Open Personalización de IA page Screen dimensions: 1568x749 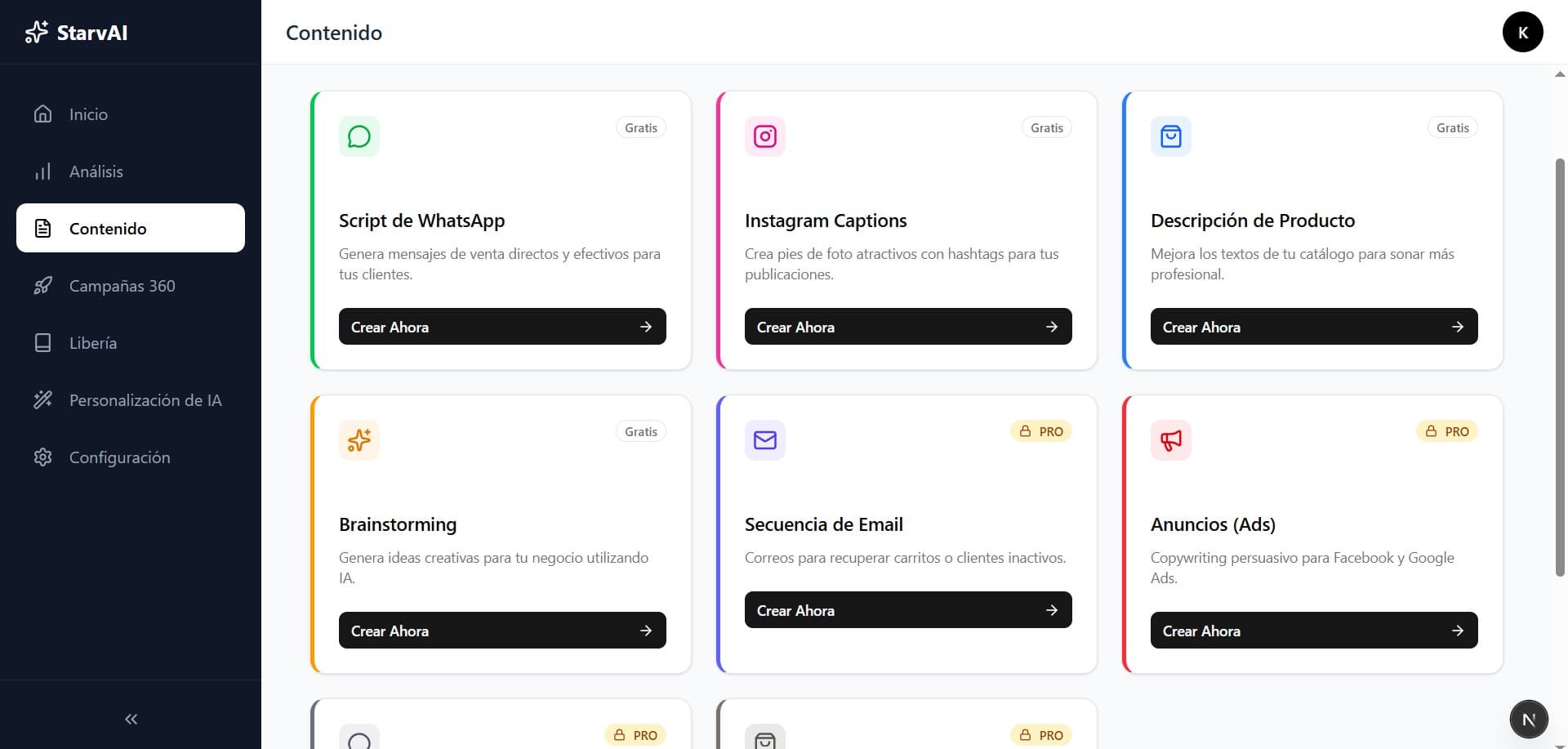[x=145, y=400]
